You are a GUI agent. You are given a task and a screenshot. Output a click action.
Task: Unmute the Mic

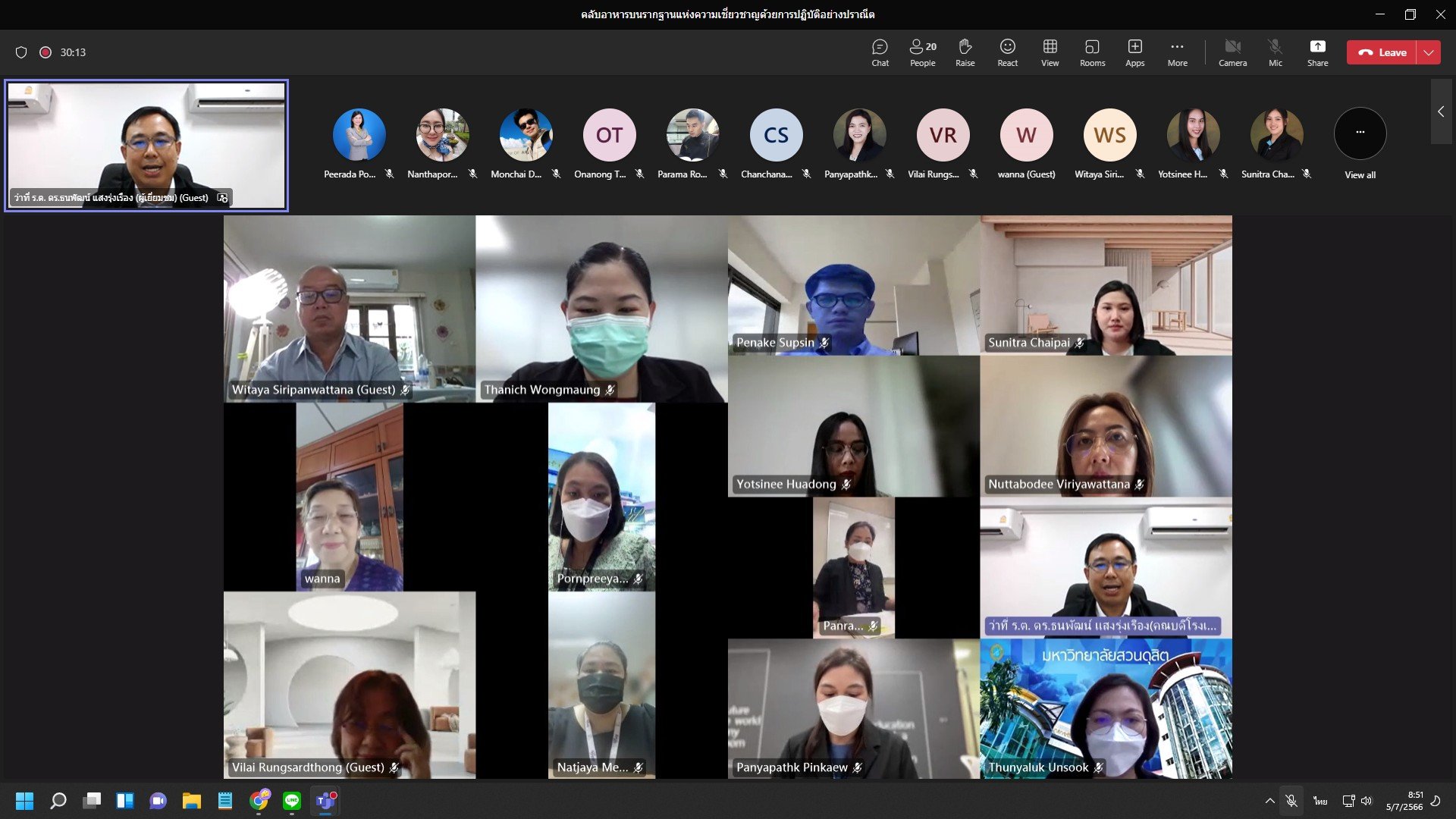click(x=1275, y=52)
